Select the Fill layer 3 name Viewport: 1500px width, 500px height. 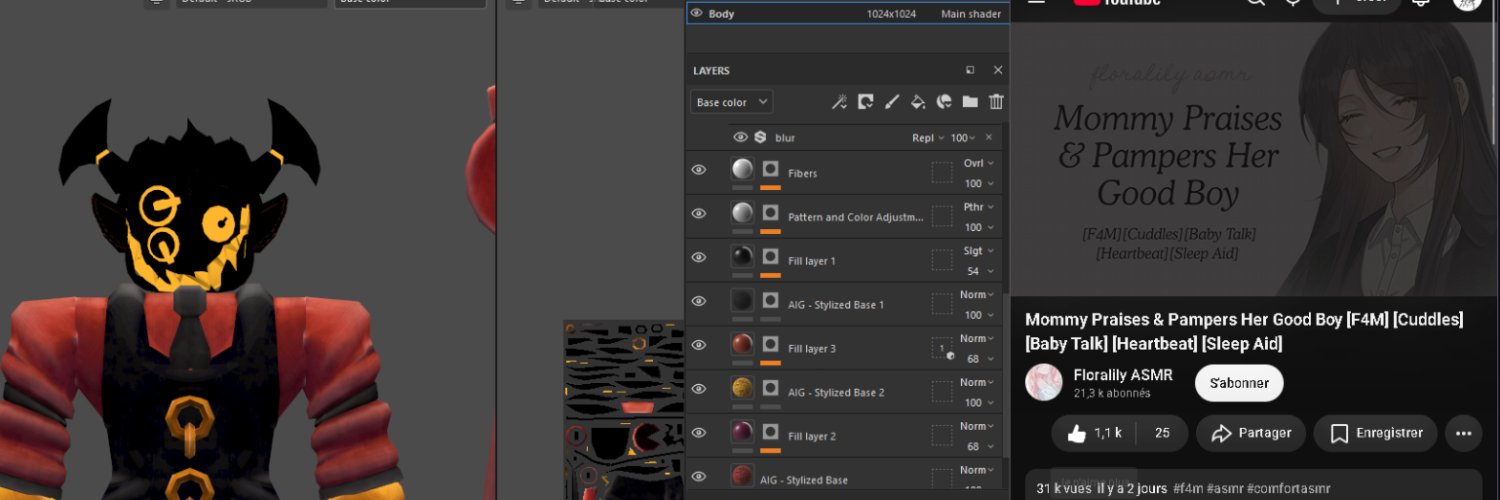pyautogui.click(x=812, y=349)
